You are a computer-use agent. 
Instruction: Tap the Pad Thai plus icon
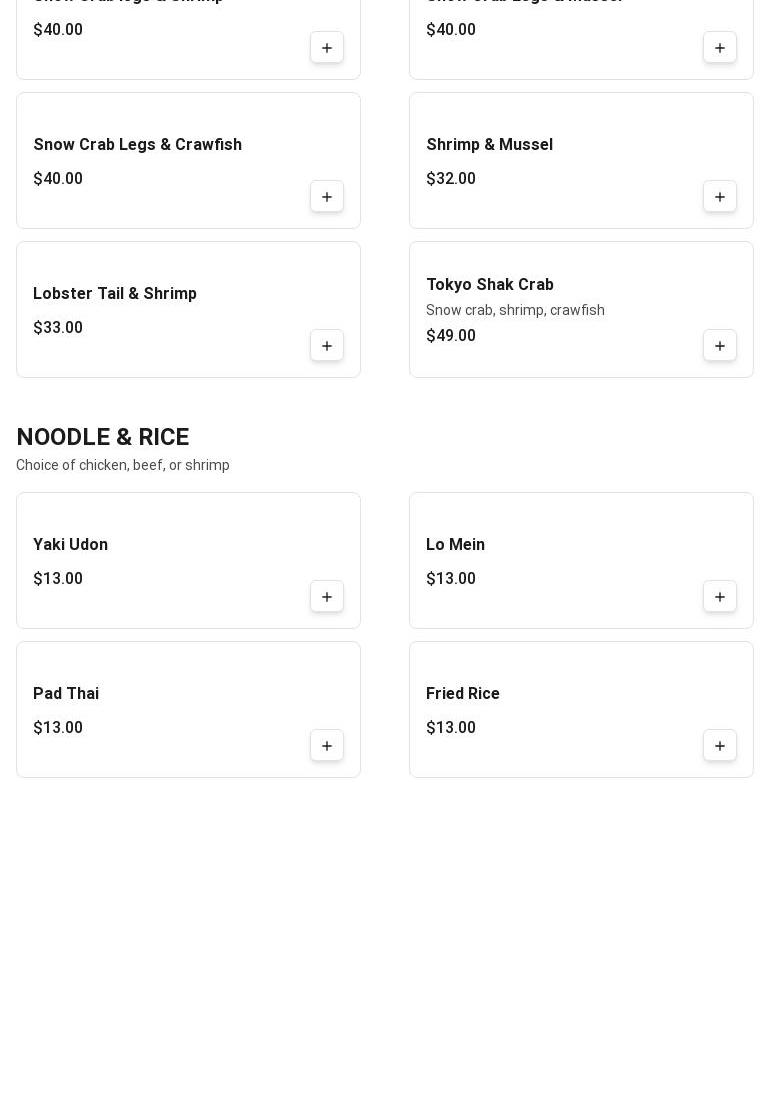click(x=327, y=746)
